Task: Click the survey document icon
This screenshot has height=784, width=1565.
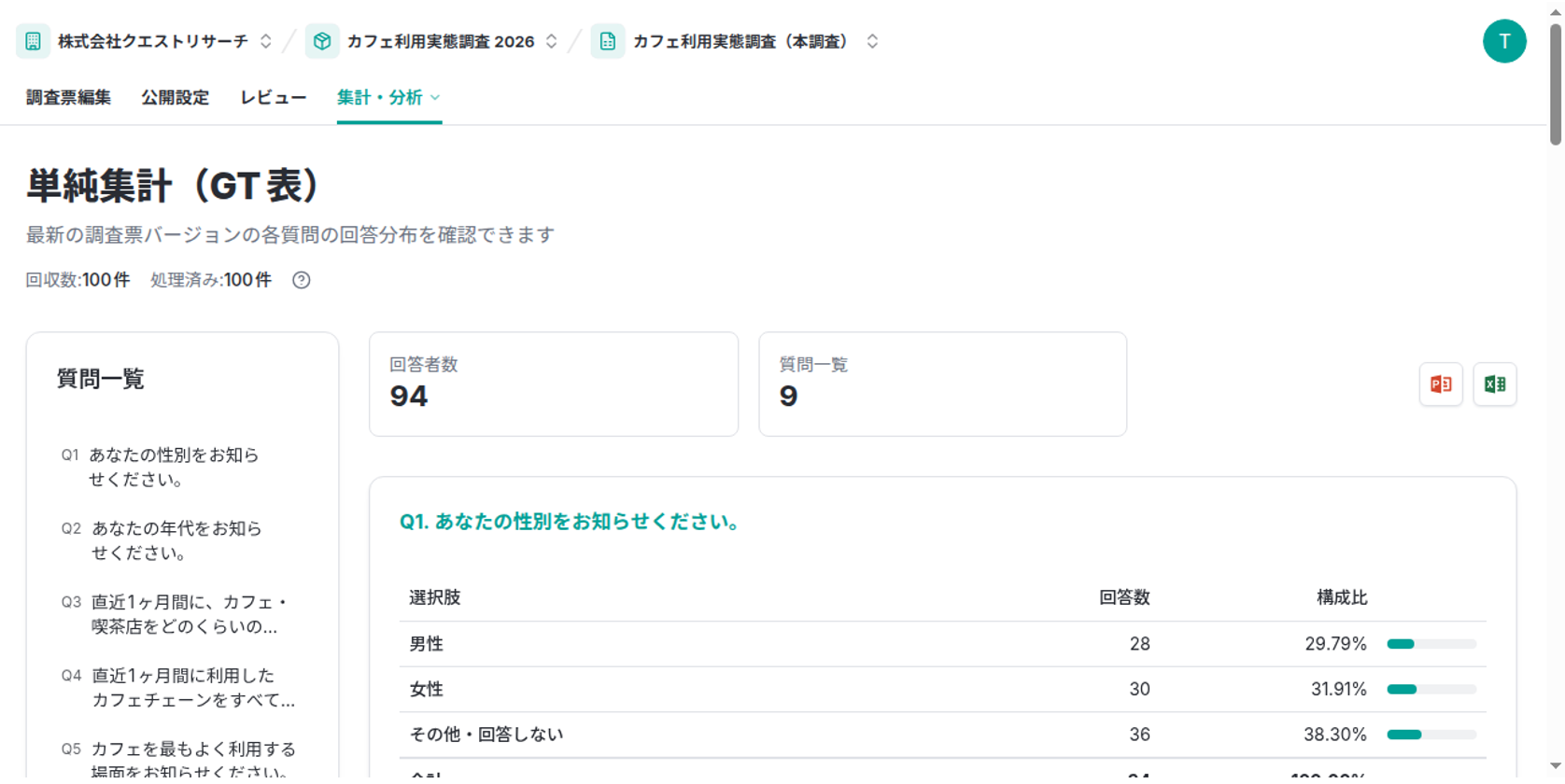Action: (608, 41)
